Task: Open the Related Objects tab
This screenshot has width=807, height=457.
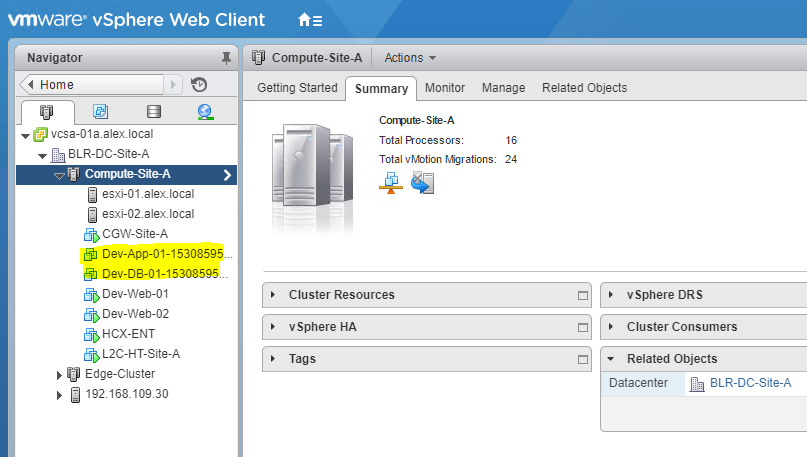Action: pyautogui.click(x=584, y=88)
